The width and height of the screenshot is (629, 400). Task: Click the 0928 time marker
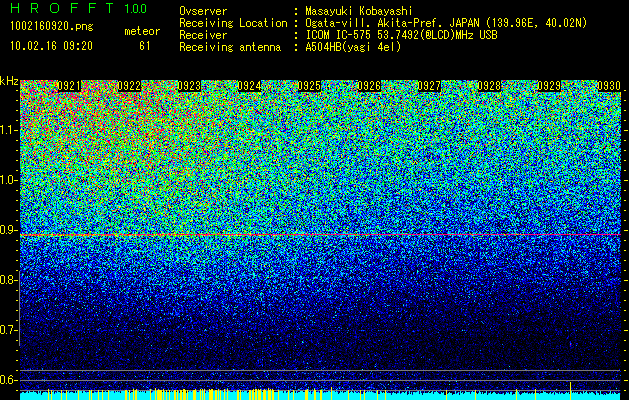(x=489, y=86)
